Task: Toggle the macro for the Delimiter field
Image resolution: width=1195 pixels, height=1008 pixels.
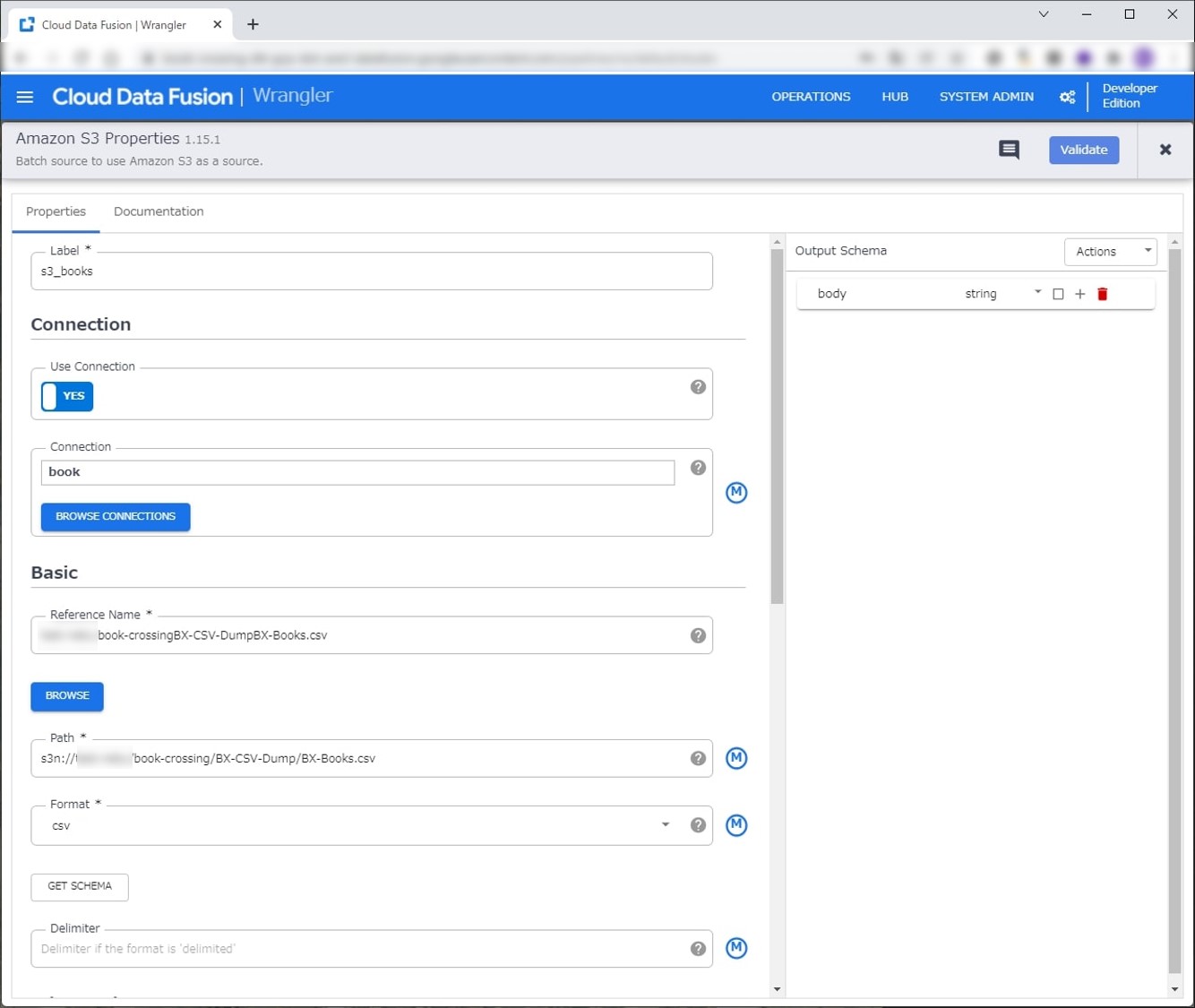Action: pyautogui.click(x=736, y=948)
